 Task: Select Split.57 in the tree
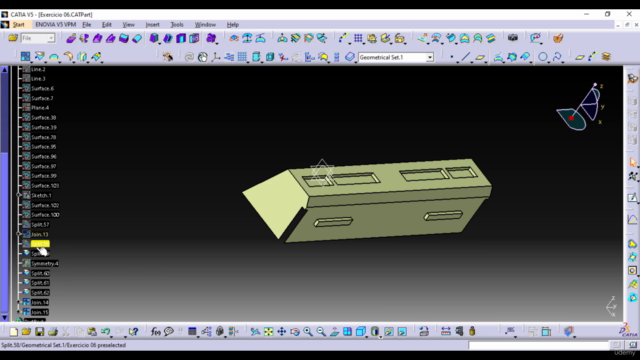tap(40, 224)
